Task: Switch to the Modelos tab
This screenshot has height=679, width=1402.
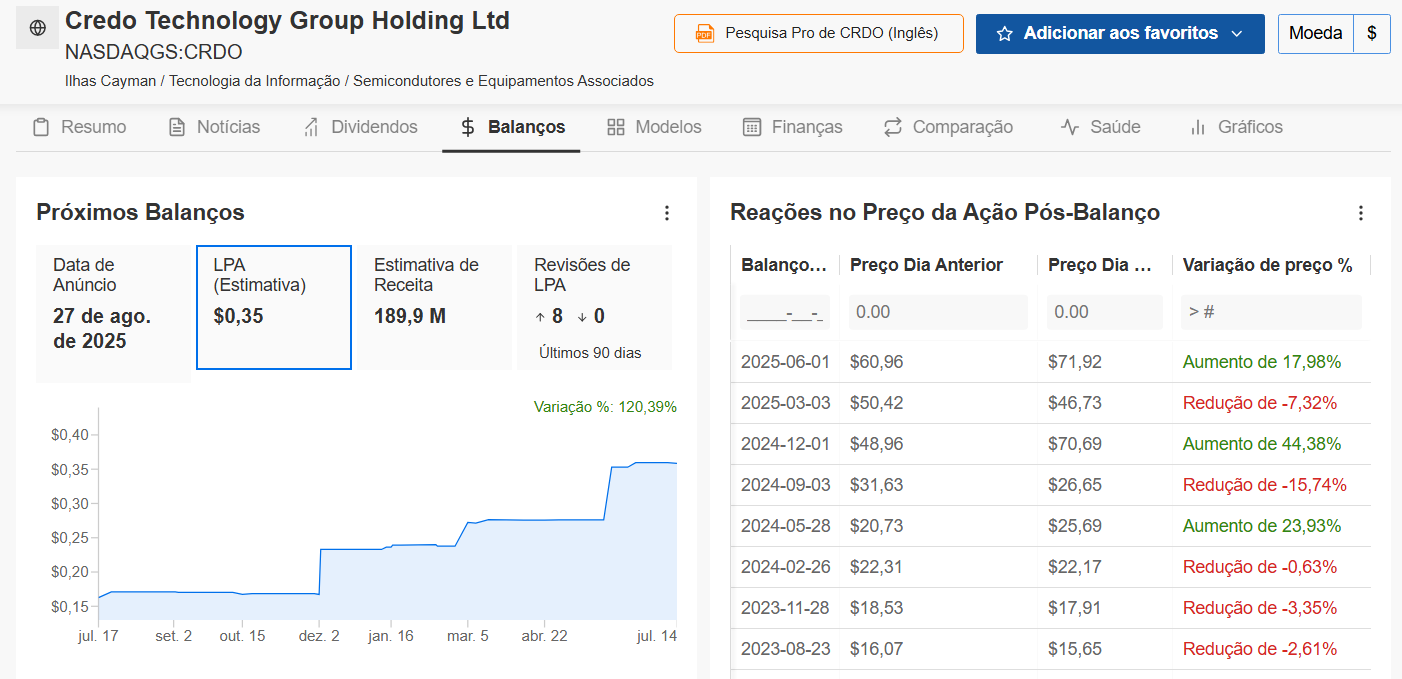Action: 654,127
